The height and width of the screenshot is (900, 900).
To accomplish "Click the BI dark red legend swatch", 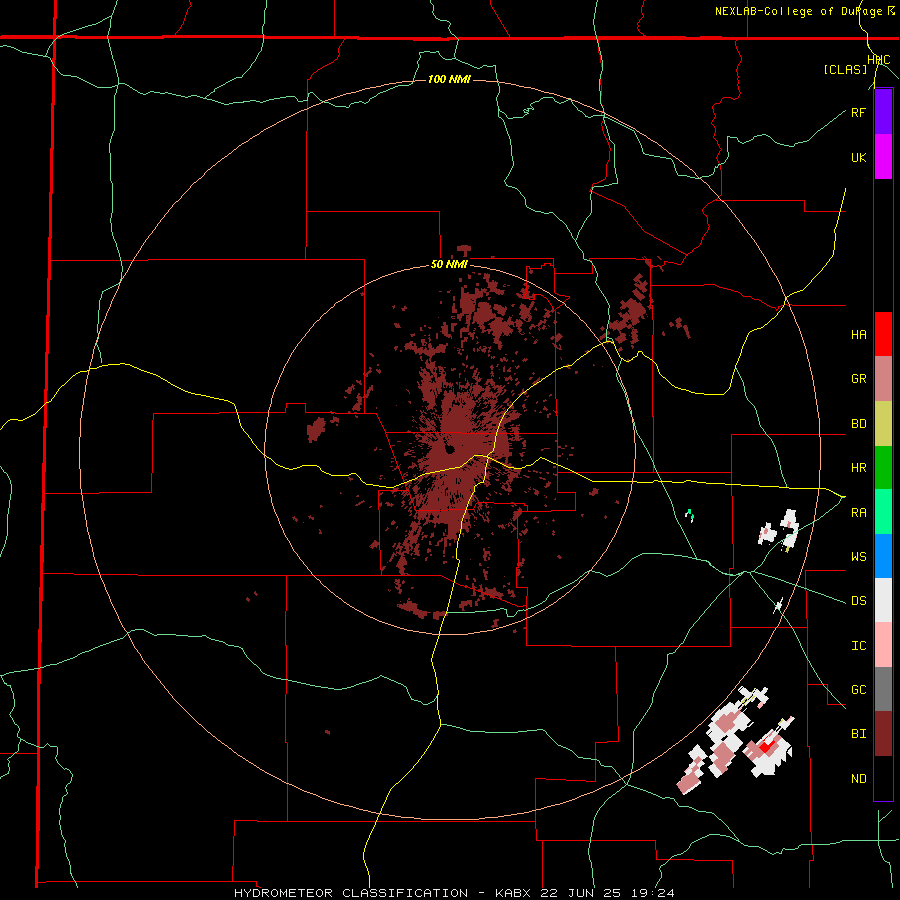I will tap(883, 734).
